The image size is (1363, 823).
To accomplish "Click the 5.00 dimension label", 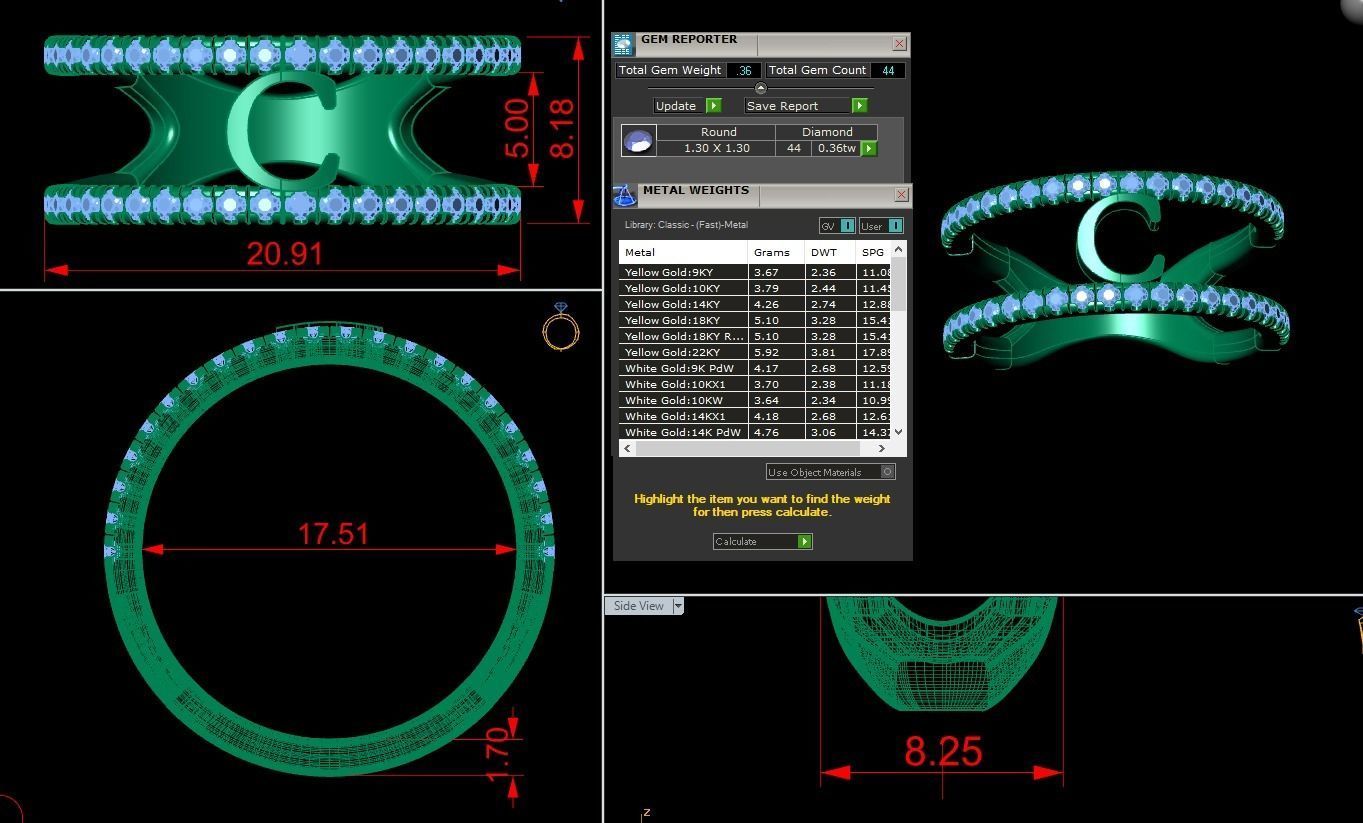I will [x=516, y=129].
